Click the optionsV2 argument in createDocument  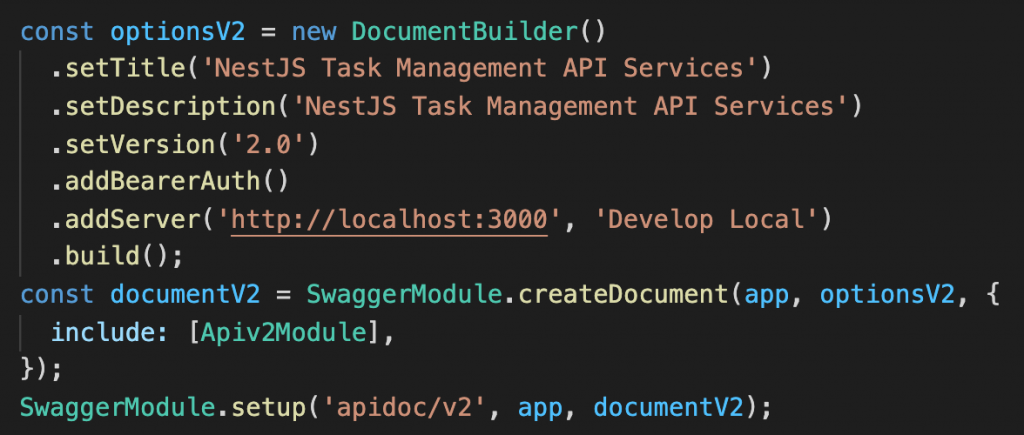[887, 295]
